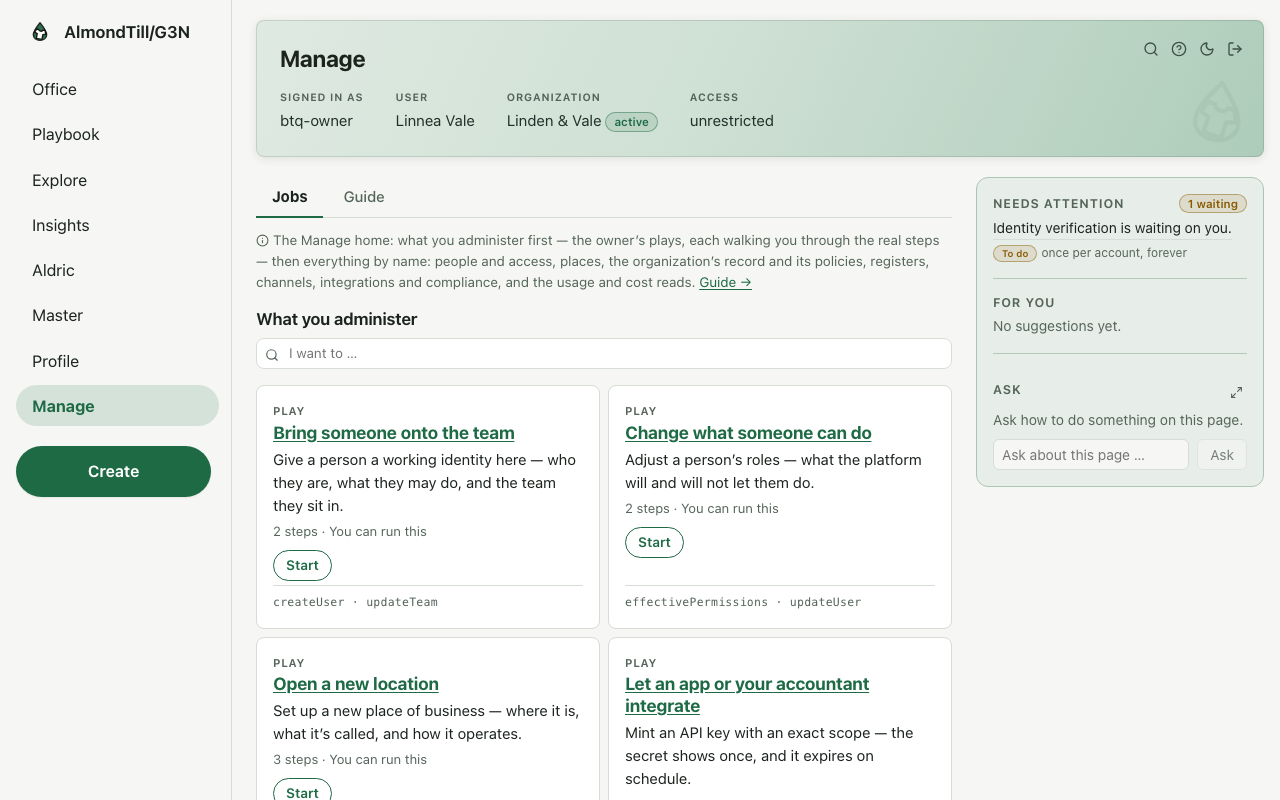Open the Bring someone onto the team link
Screen dimensions: 1280x800
[x=394, y=433]
